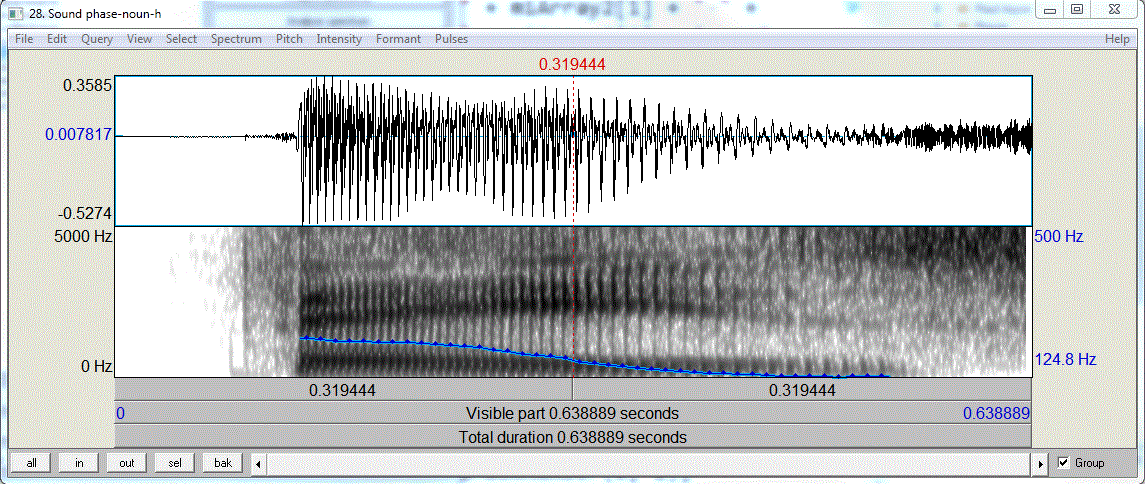Open the Pulses menu
This screenshot has height=484, width=1145.
coord(451,39)
